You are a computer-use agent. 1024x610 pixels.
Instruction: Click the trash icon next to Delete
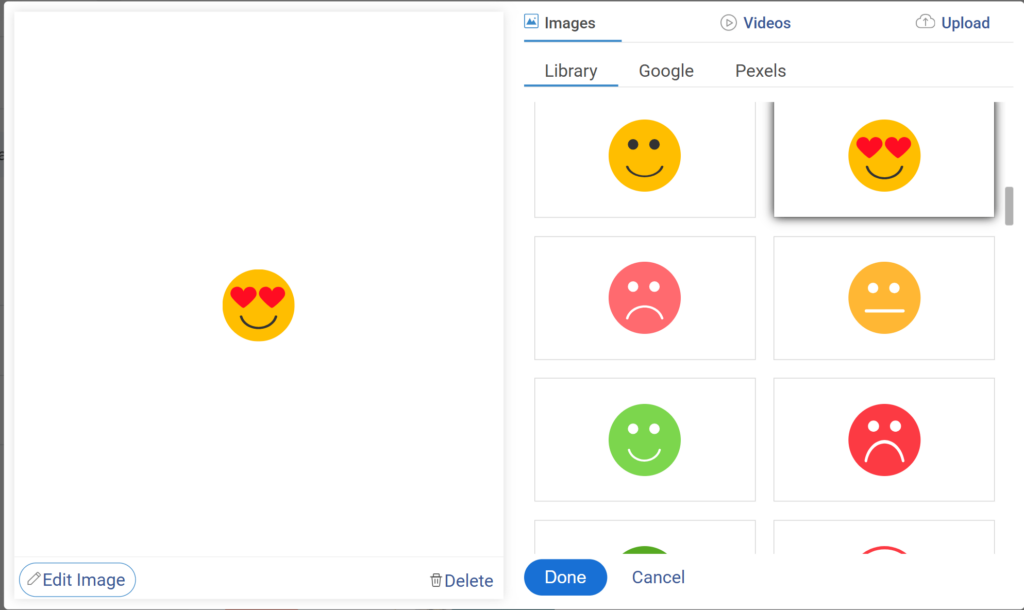436,580
